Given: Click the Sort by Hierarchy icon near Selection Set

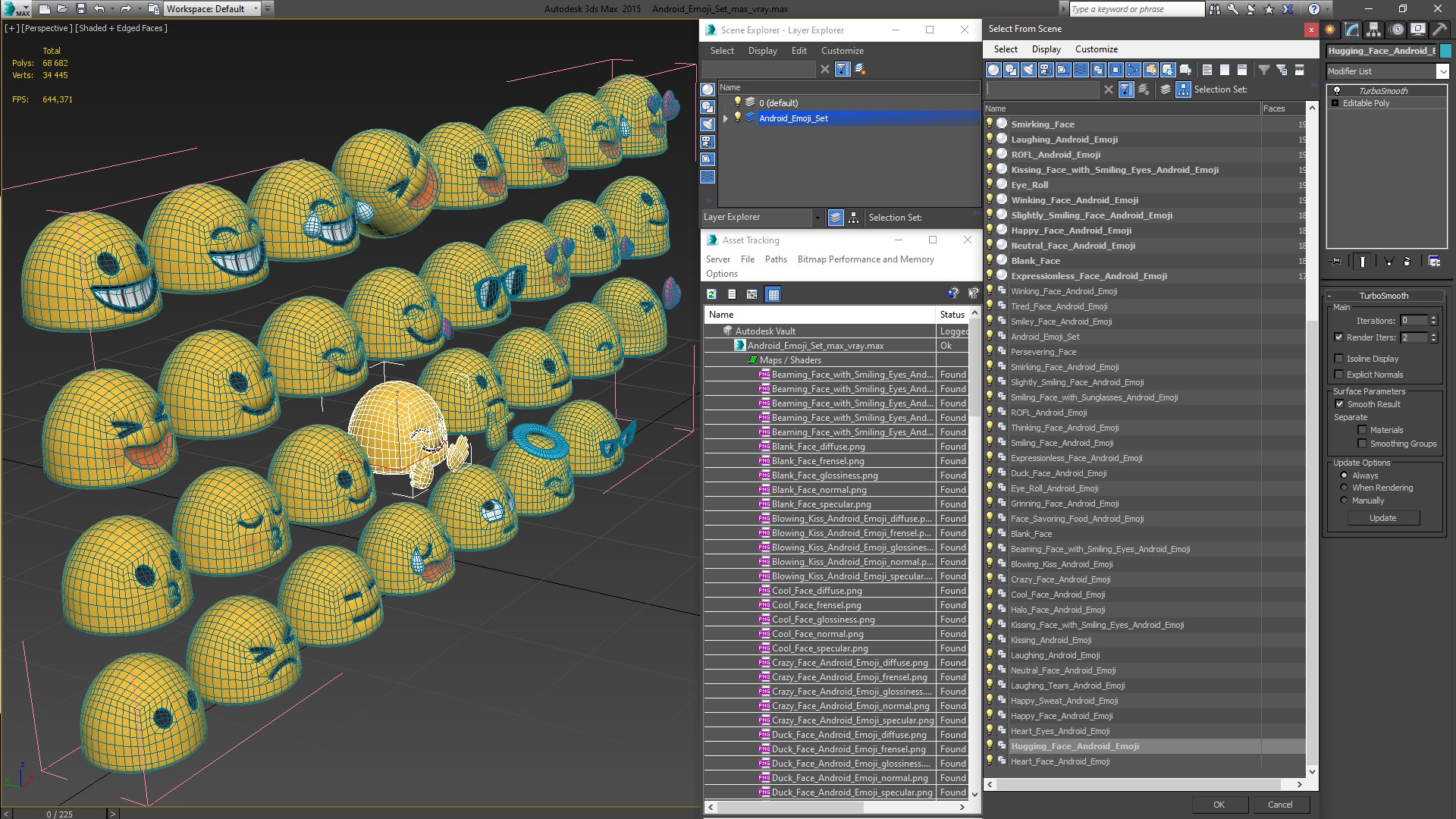Looking at the screenshot, I should 1183,89.
